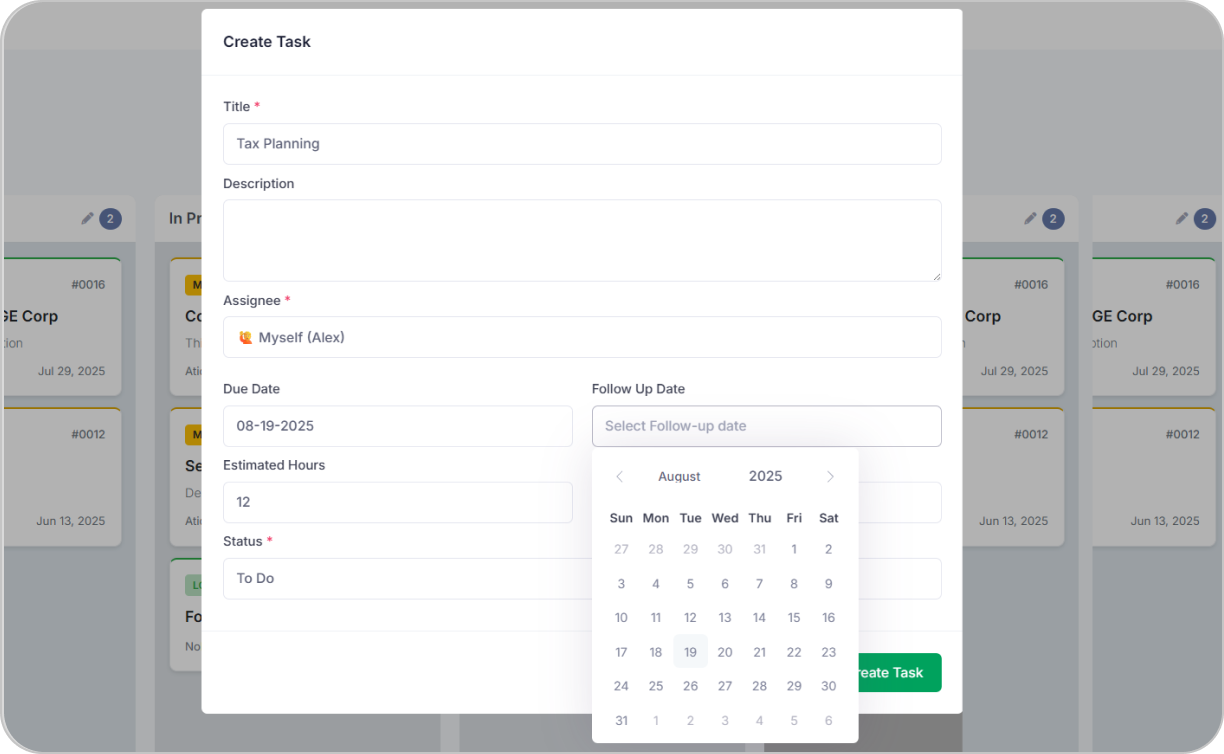Select August 1 in the calendar

[794, 549]
